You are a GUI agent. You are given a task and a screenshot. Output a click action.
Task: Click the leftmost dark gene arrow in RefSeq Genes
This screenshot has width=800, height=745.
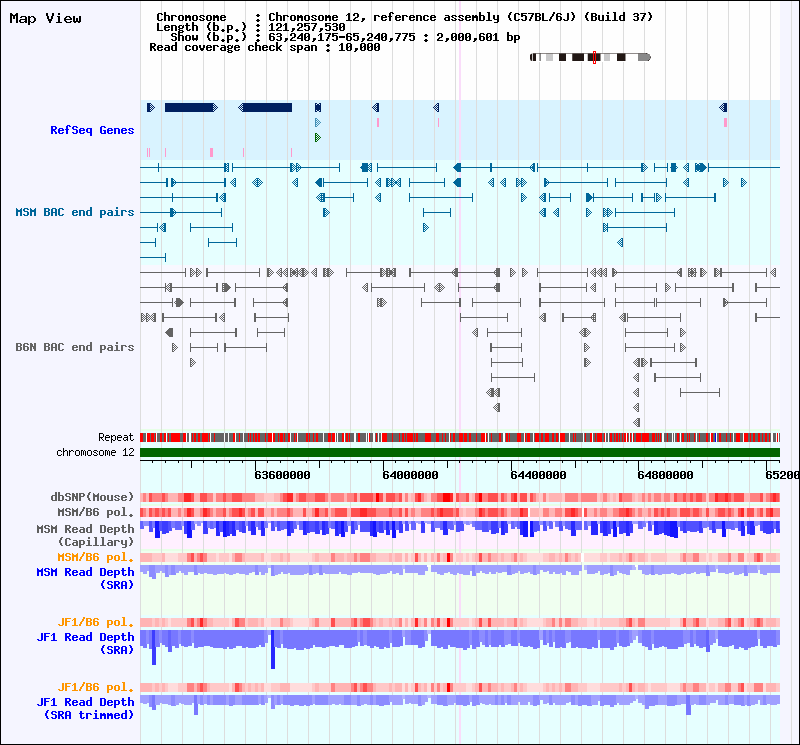[x=151, y=108]
